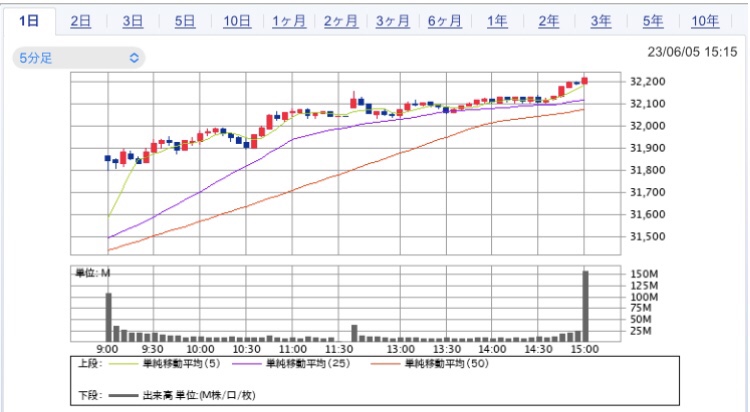750x412 pixels.
Task: Click the 9:30 time axis label
Action: (153, 349)
